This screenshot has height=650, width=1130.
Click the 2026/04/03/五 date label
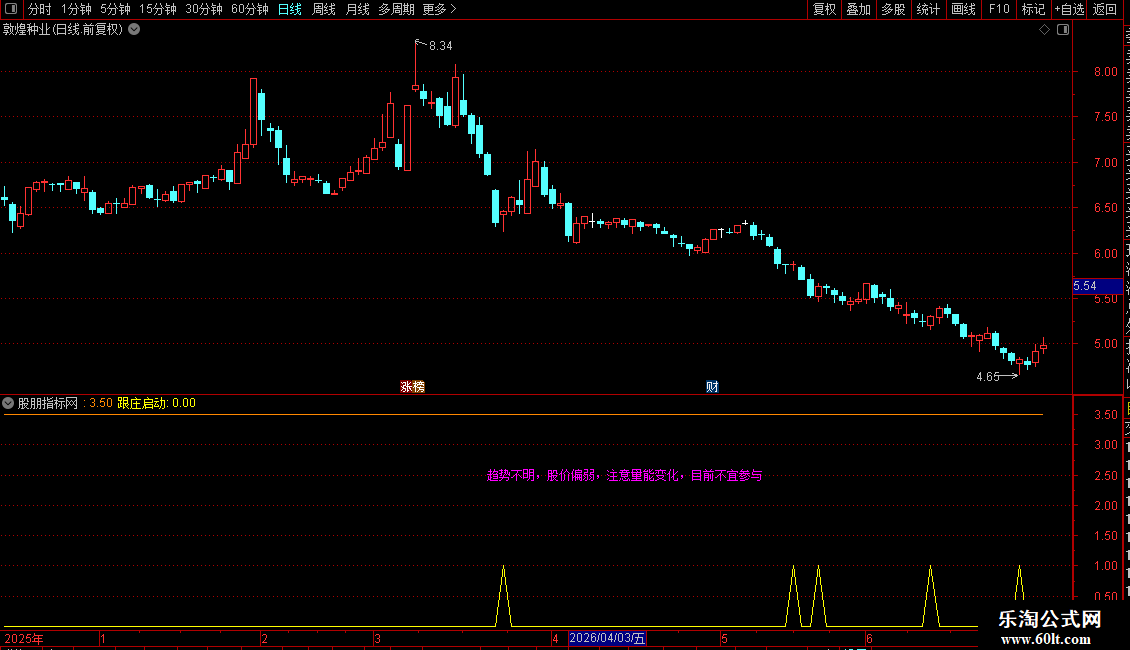point(607,638)
